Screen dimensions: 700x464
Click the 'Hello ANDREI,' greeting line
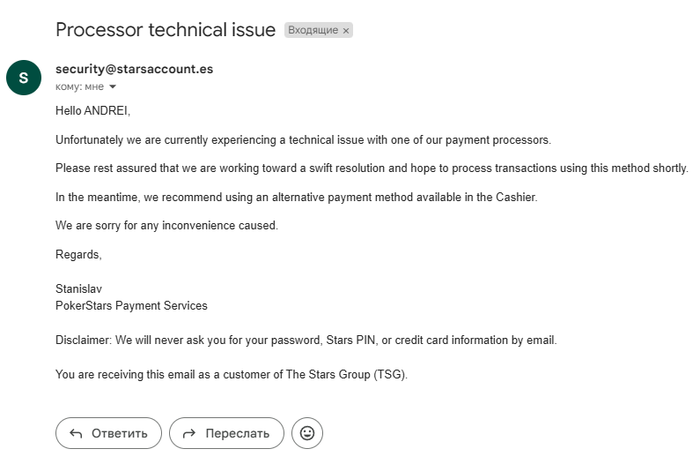(x=93, y=111)
